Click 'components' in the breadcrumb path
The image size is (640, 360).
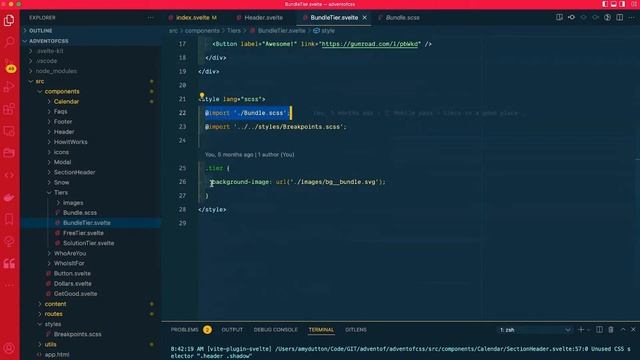202,31
